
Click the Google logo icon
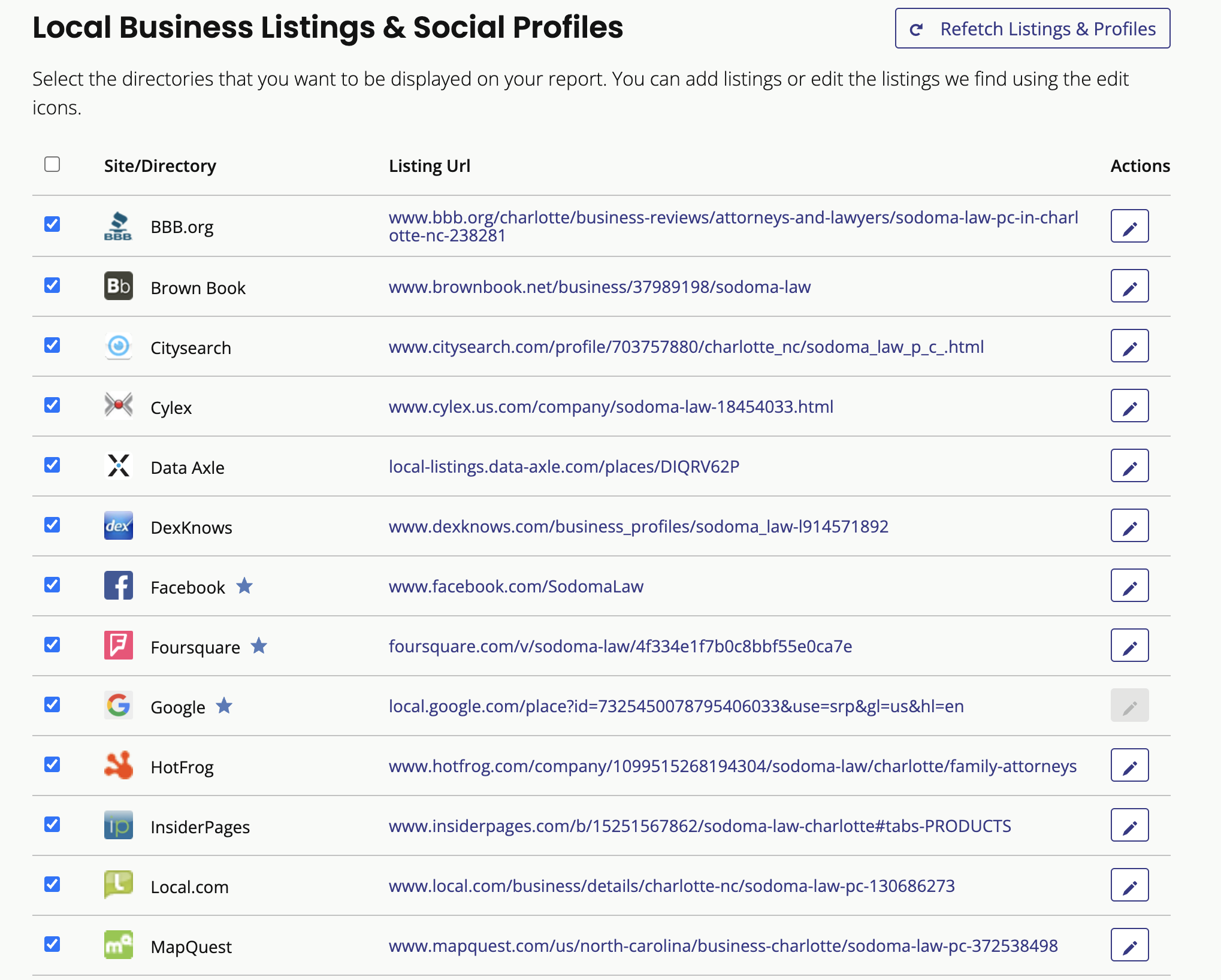coord(118,706)
